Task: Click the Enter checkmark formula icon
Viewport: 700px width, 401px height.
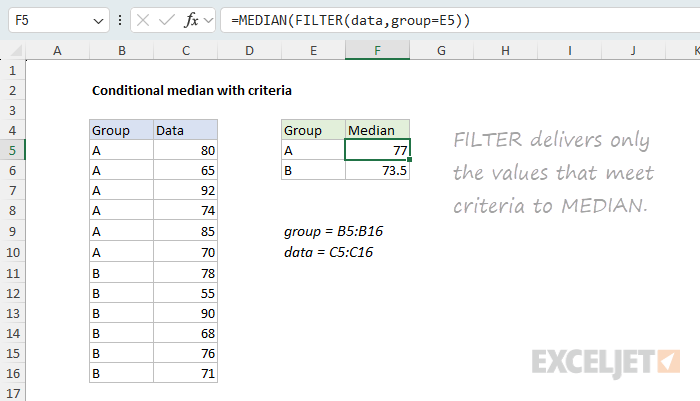Action: click(167, 20)
